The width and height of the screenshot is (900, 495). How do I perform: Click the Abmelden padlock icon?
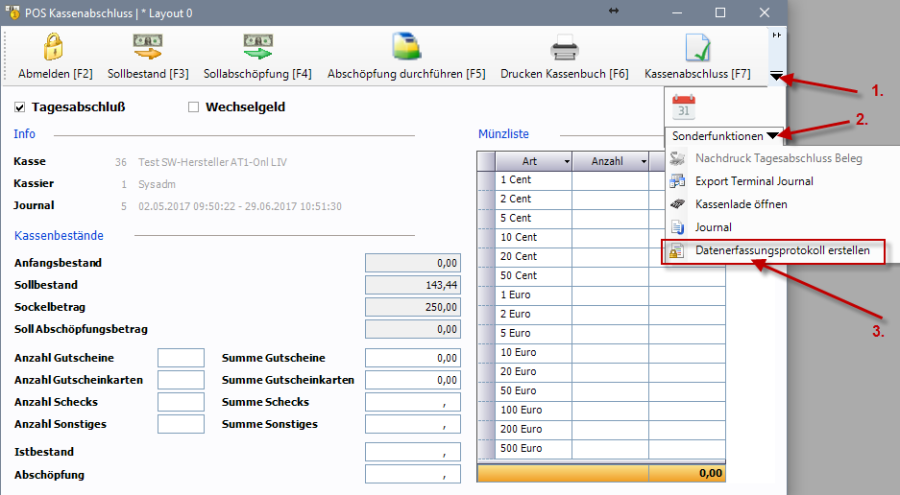(54, 47)
